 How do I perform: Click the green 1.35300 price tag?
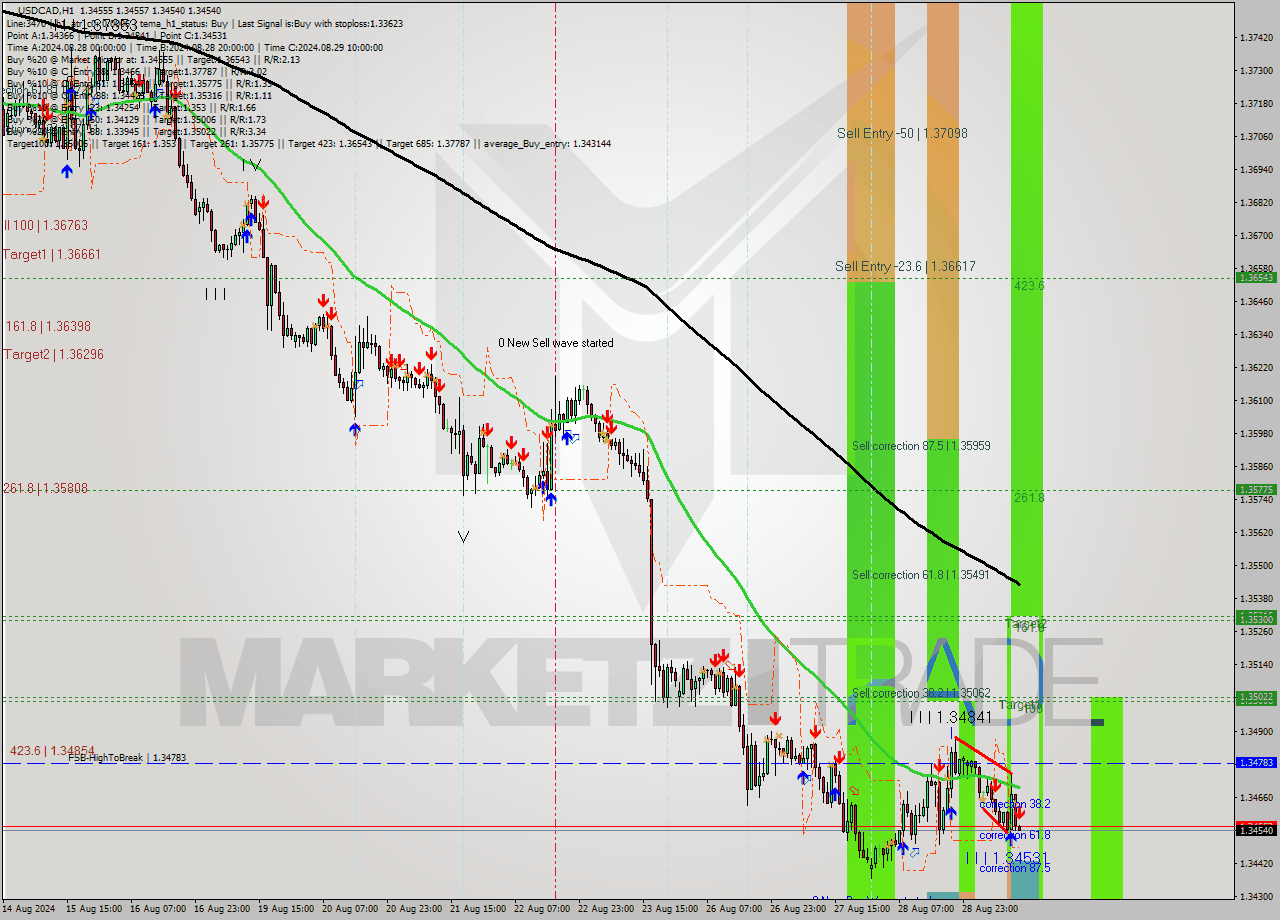(1256, 619)
